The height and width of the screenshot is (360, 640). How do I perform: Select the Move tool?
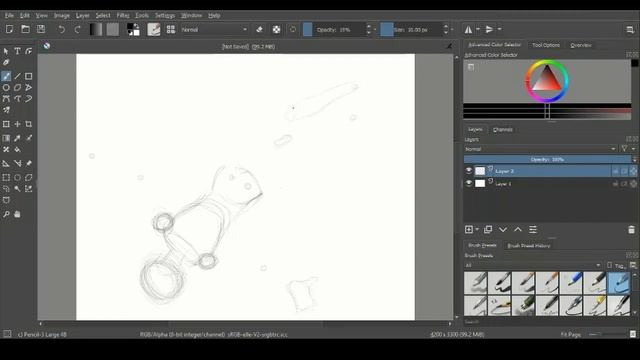click(x=18, y=124)
